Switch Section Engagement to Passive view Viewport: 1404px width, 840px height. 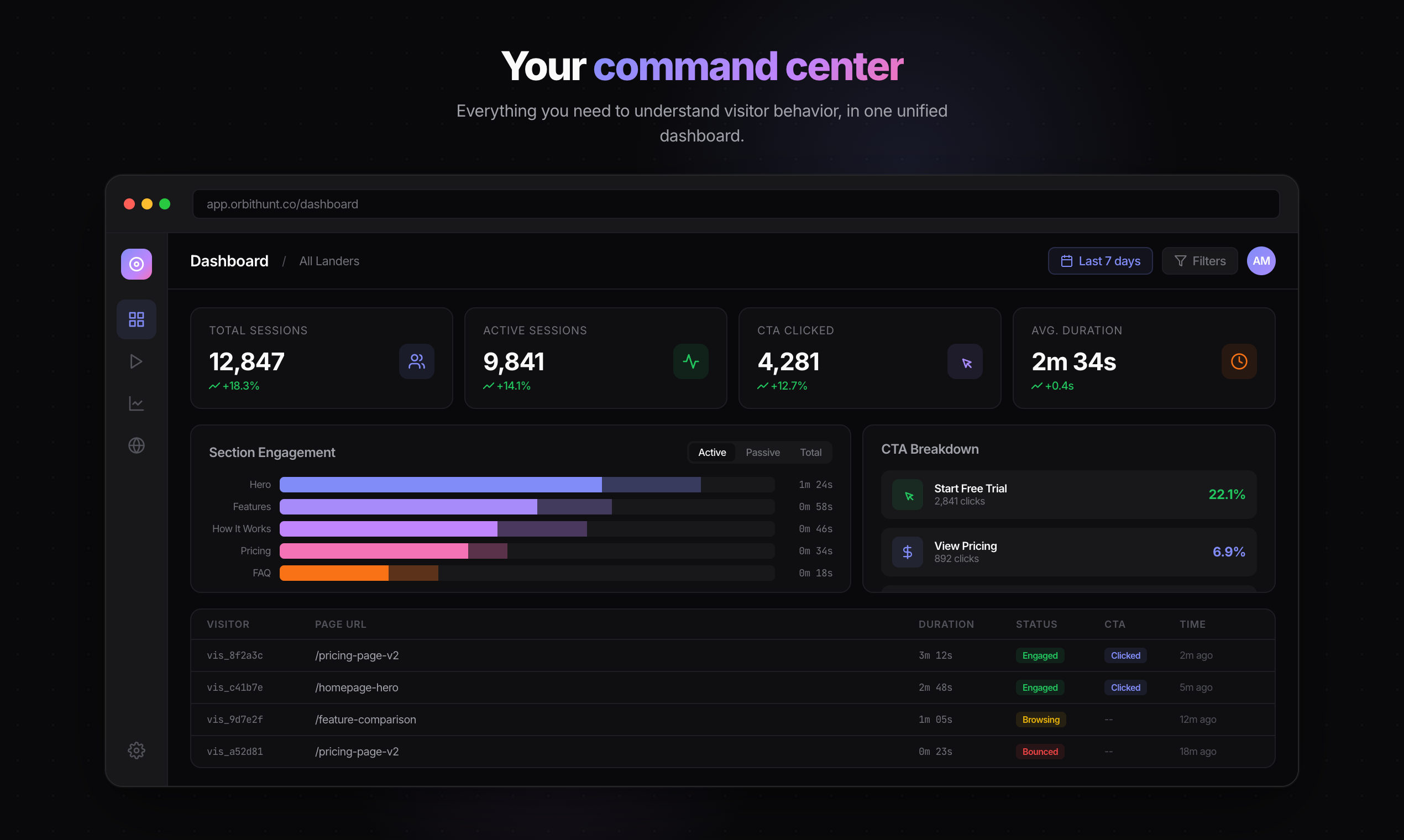(x=763, y=452)
